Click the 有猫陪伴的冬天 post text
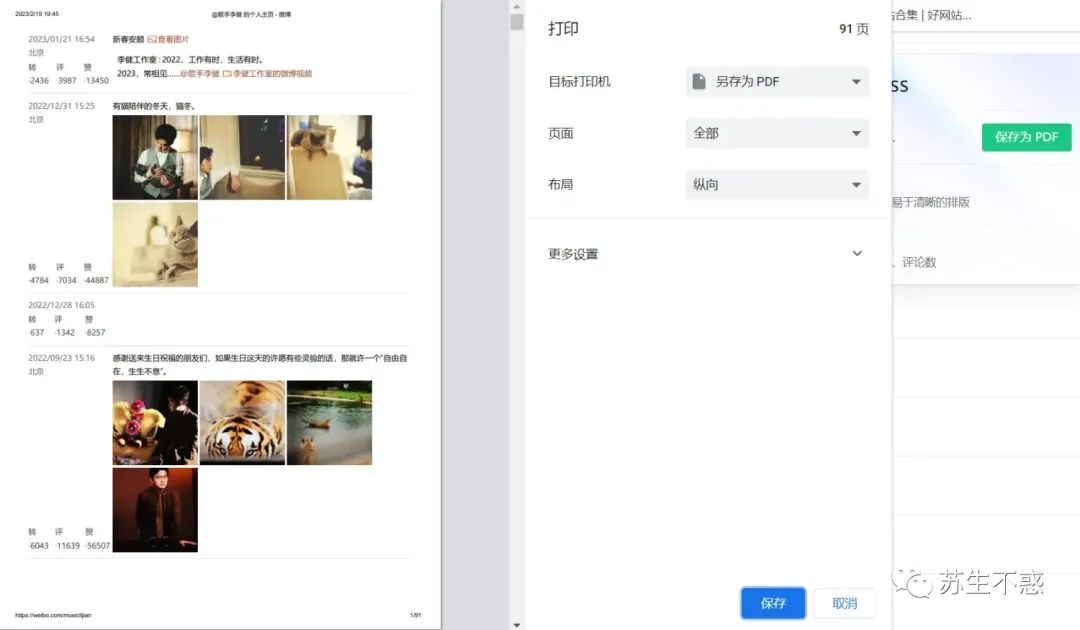Image resolution: width=1080 pixels, height=630 pixels. [x=154, y=106]
